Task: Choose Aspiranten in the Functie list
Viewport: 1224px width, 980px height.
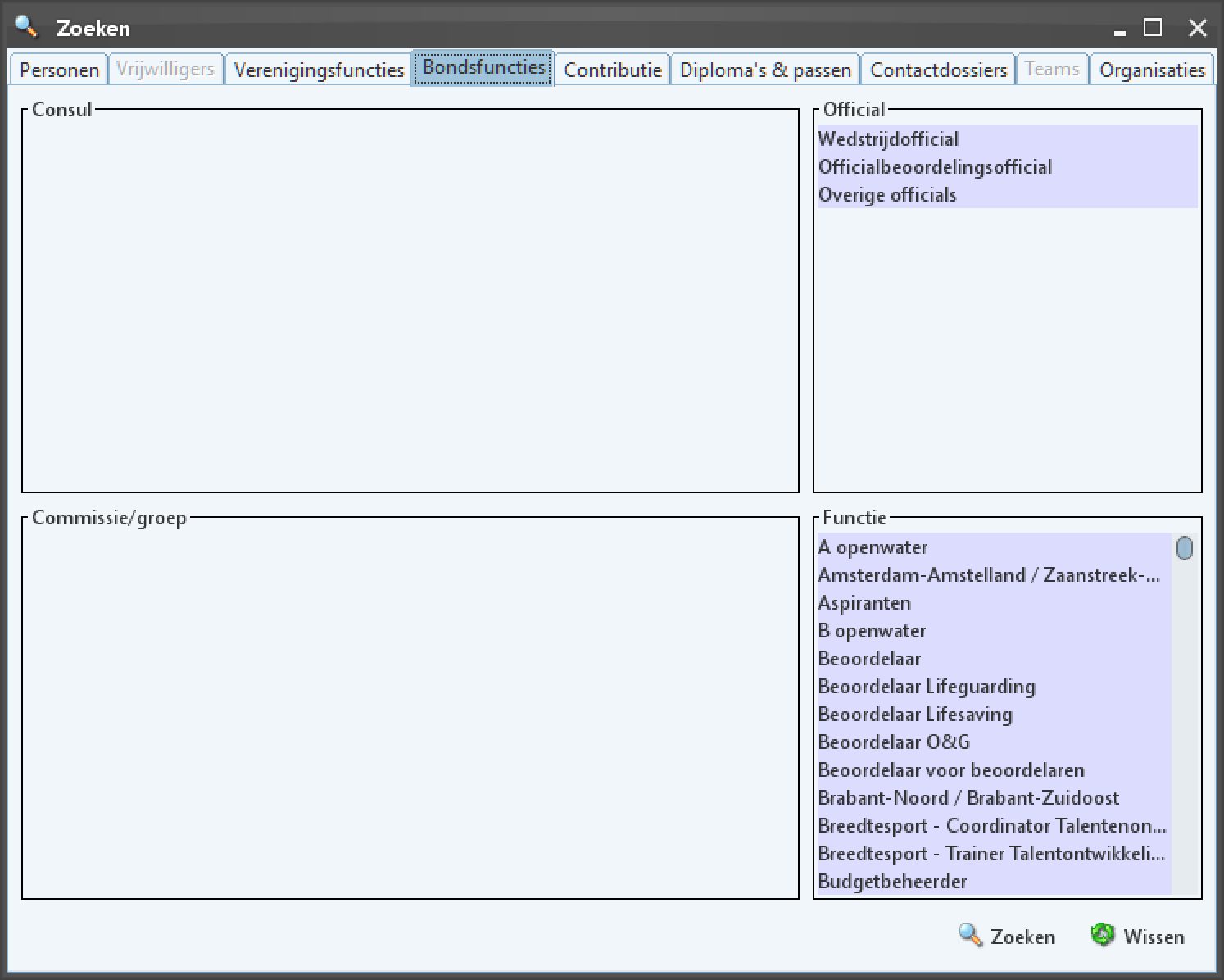Action: tap(994, 602)
